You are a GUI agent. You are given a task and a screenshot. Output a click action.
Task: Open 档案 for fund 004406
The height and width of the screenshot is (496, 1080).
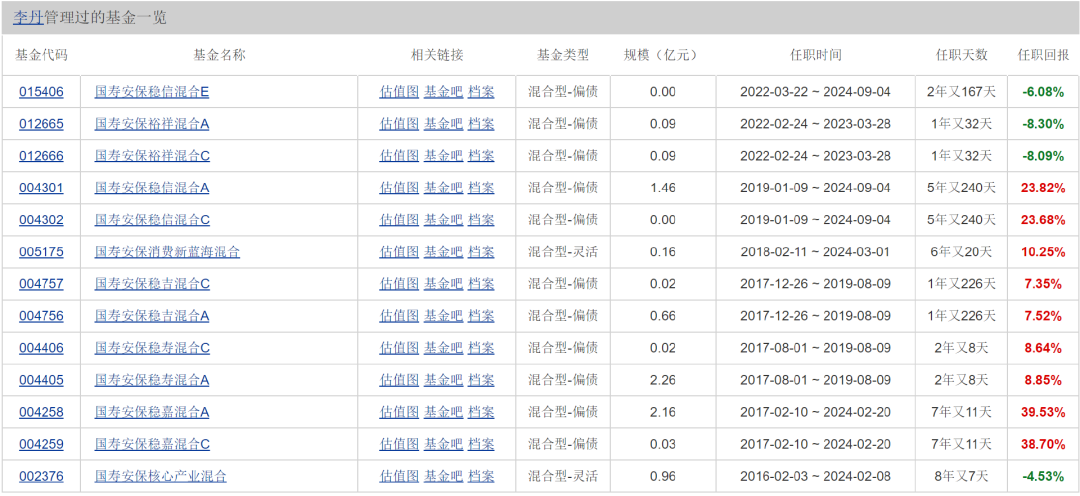click(x=481, y=348)
